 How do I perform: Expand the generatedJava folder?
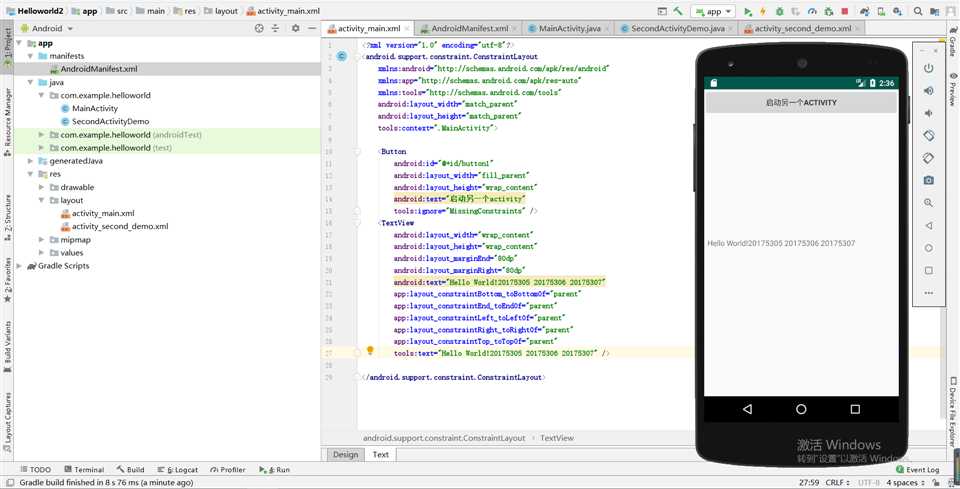(30, 161)
